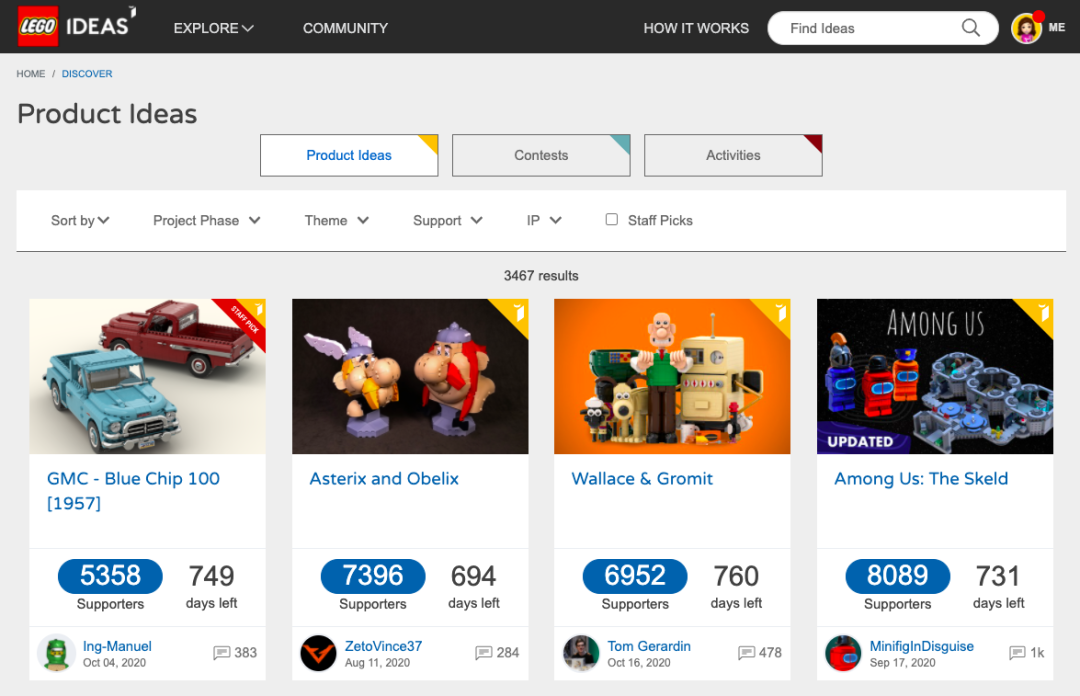Screen dimensions: 1080x696
Task: Click the search magnifier icon
Action: pos(970,28)
